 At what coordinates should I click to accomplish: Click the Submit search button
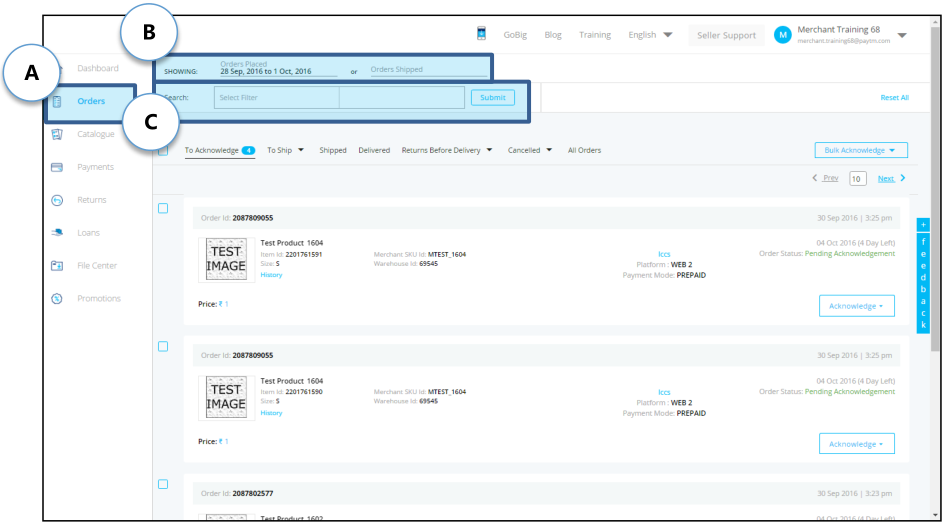493,98
